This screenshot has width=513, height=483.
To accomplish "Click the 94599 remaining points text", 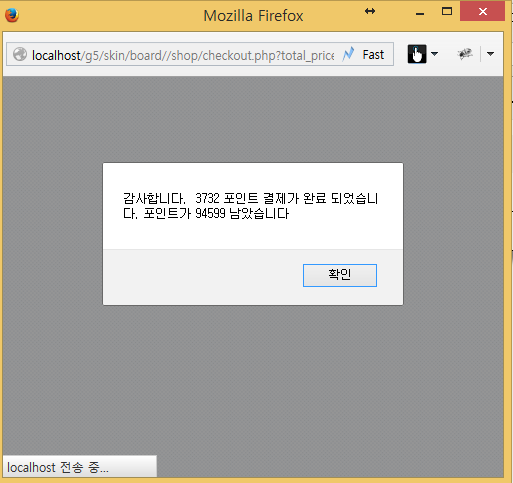I will [x=210, y=213].
